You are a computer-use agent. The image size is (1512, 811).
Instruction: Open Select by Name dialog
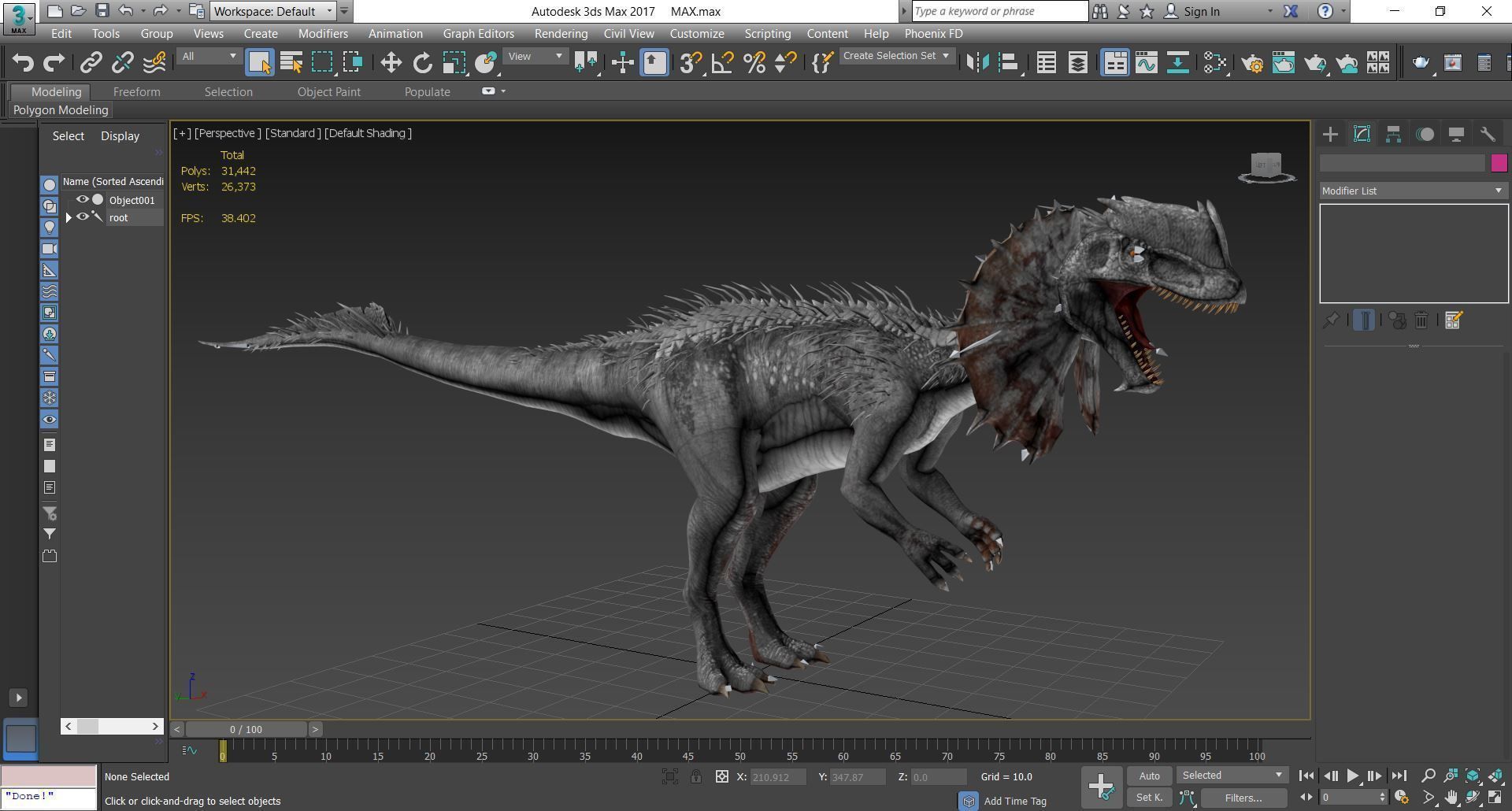pos(291,62)
